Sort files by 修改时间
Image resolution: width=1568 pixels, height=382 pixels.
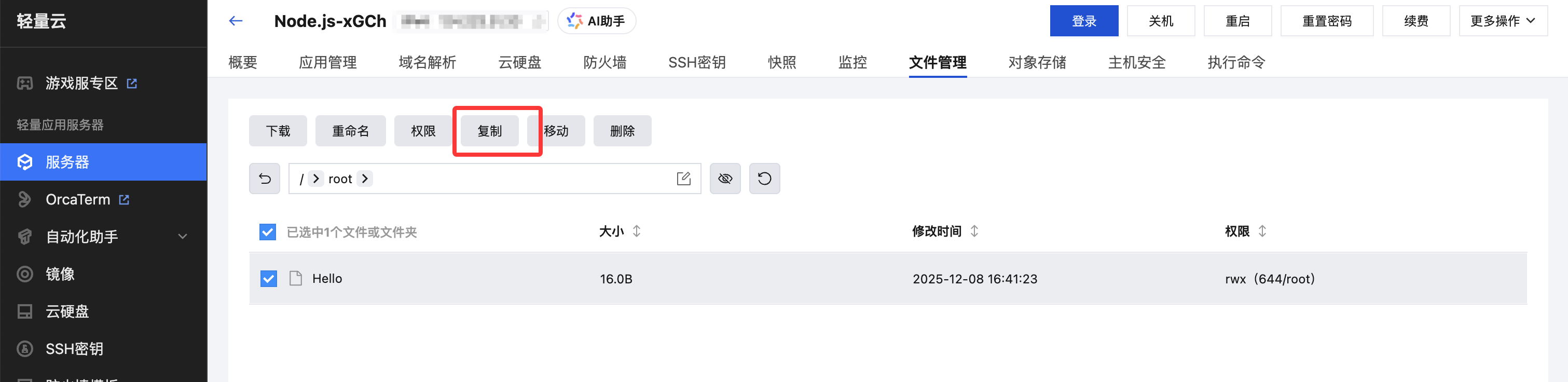click(x=974, y=231)
